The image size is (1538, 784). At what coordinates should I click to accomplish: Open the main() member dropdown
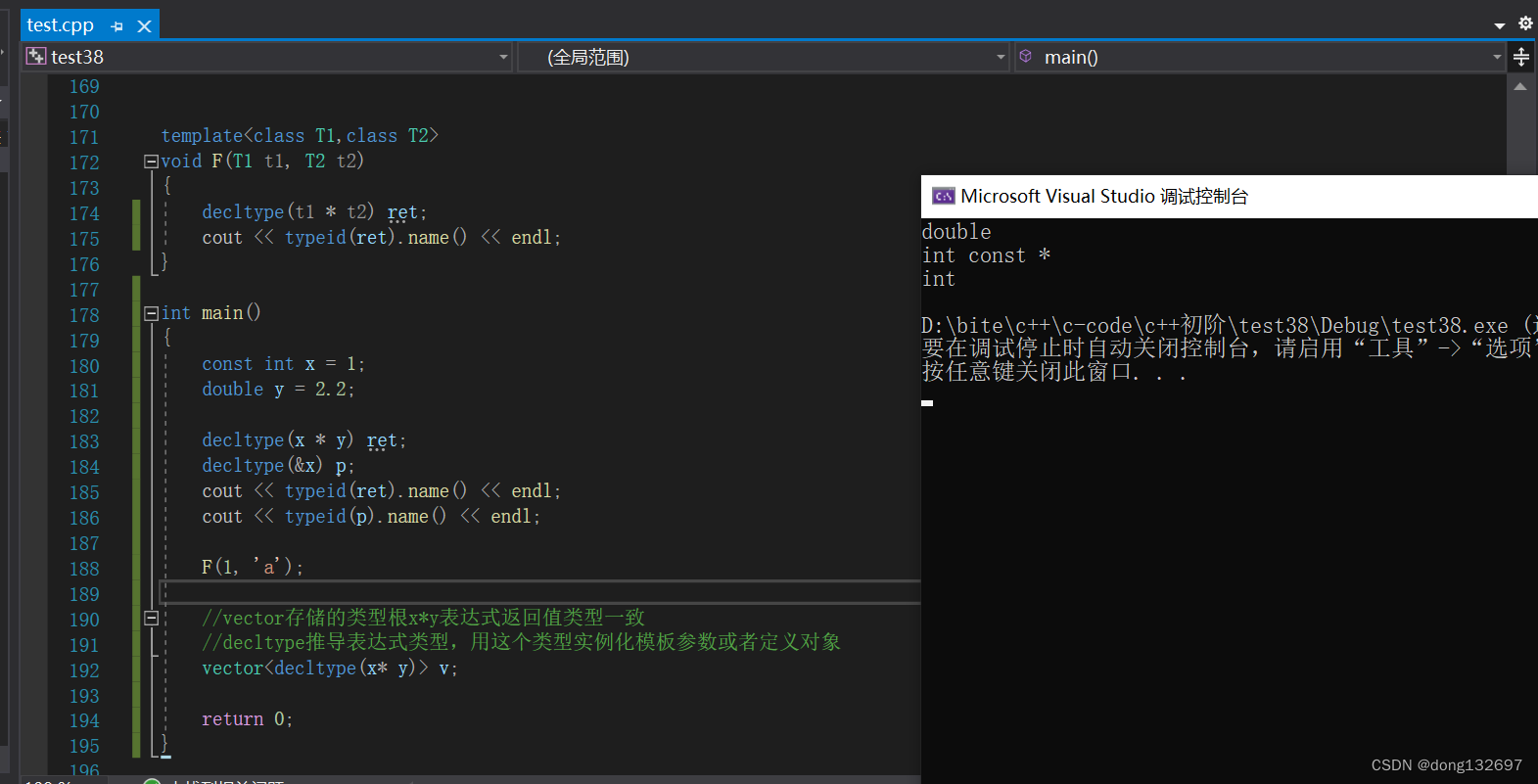click(x=1497, y=57)
